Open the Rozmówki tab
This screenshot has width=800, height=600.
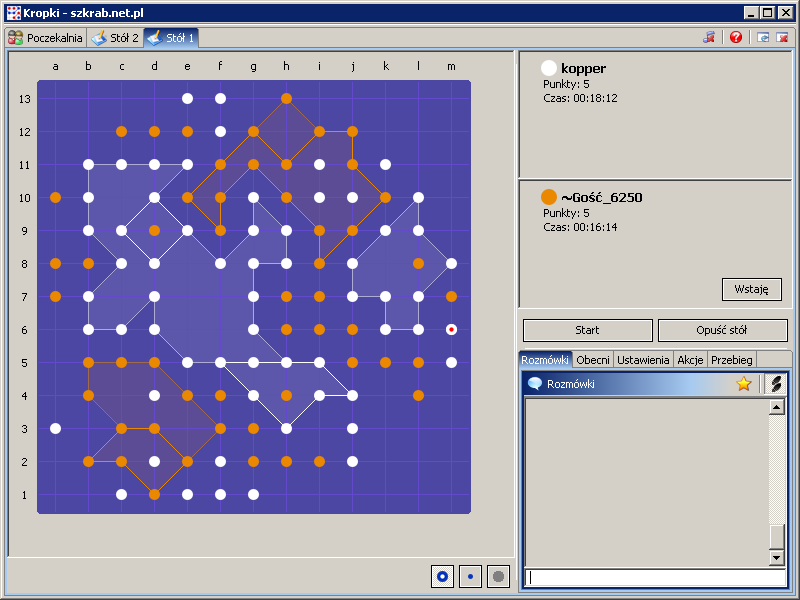coord(545,360)
